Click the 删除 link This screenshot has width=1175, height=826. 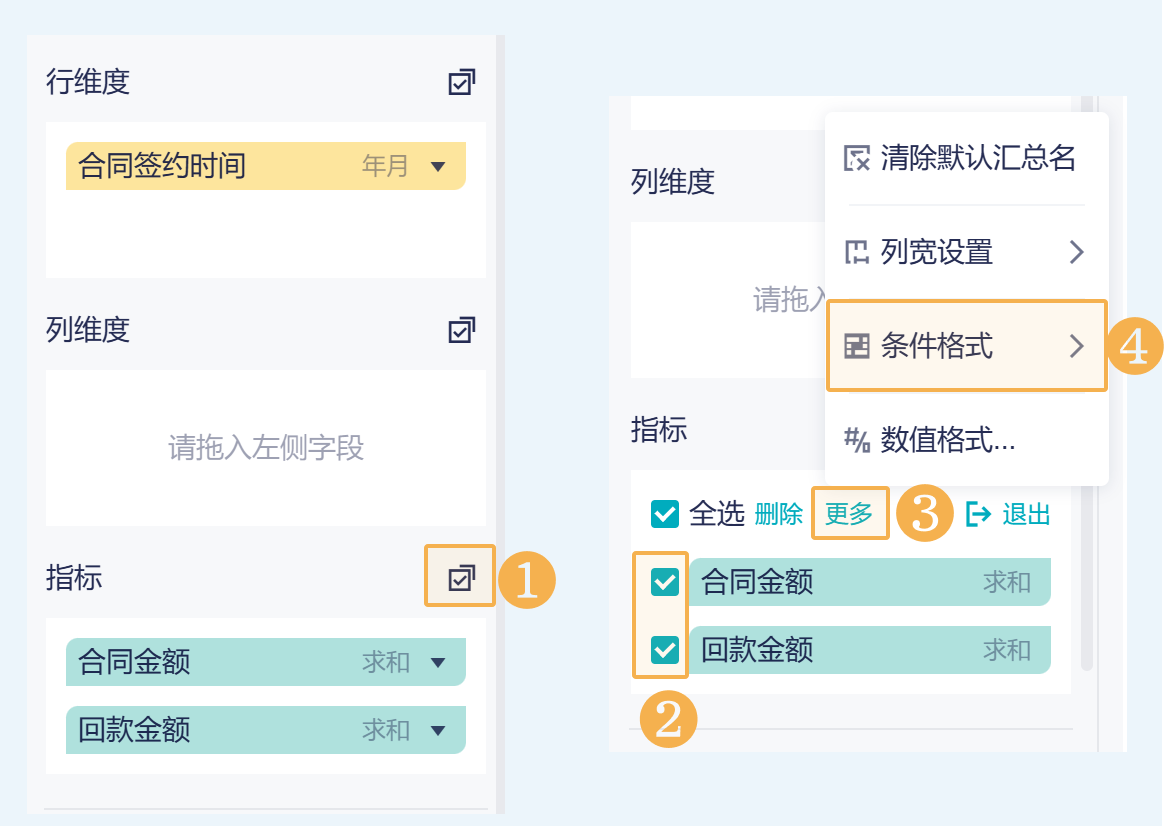[x=779, y=514]
